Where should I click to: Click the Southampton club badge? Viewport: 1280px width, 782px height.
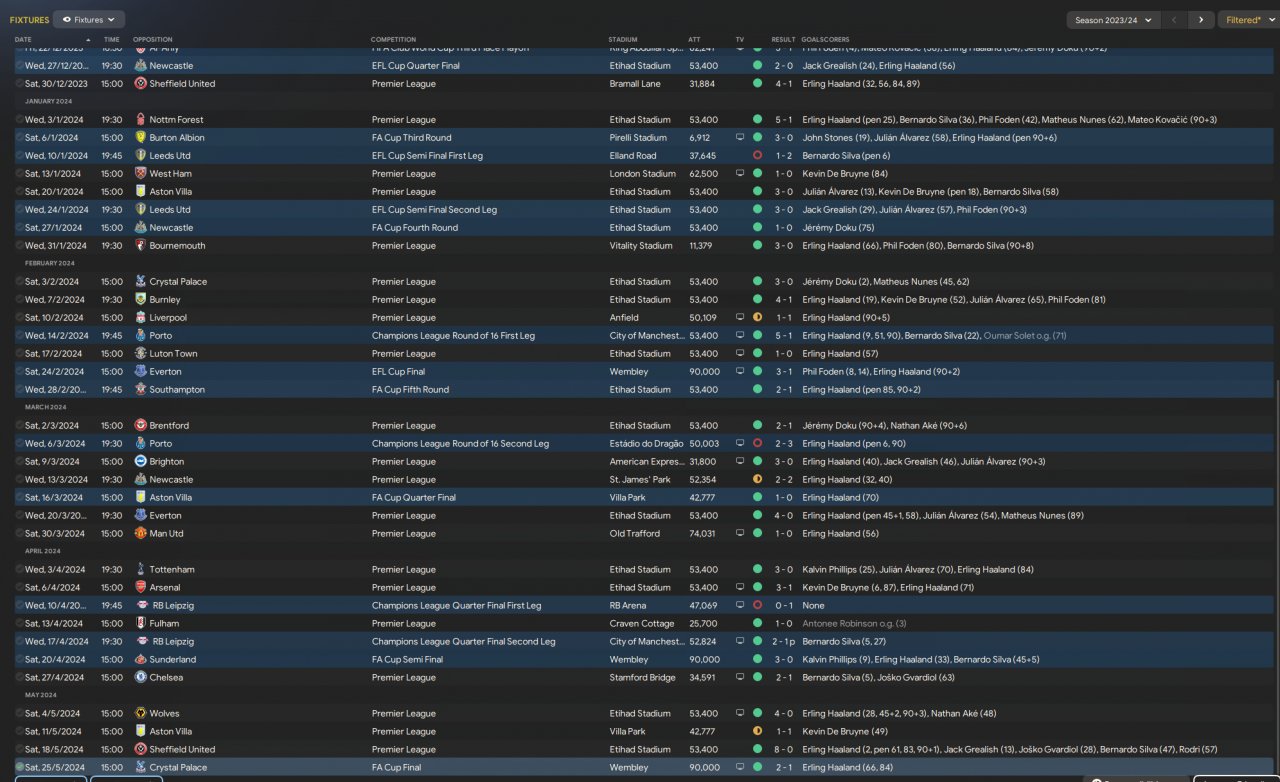pos(140,390)
